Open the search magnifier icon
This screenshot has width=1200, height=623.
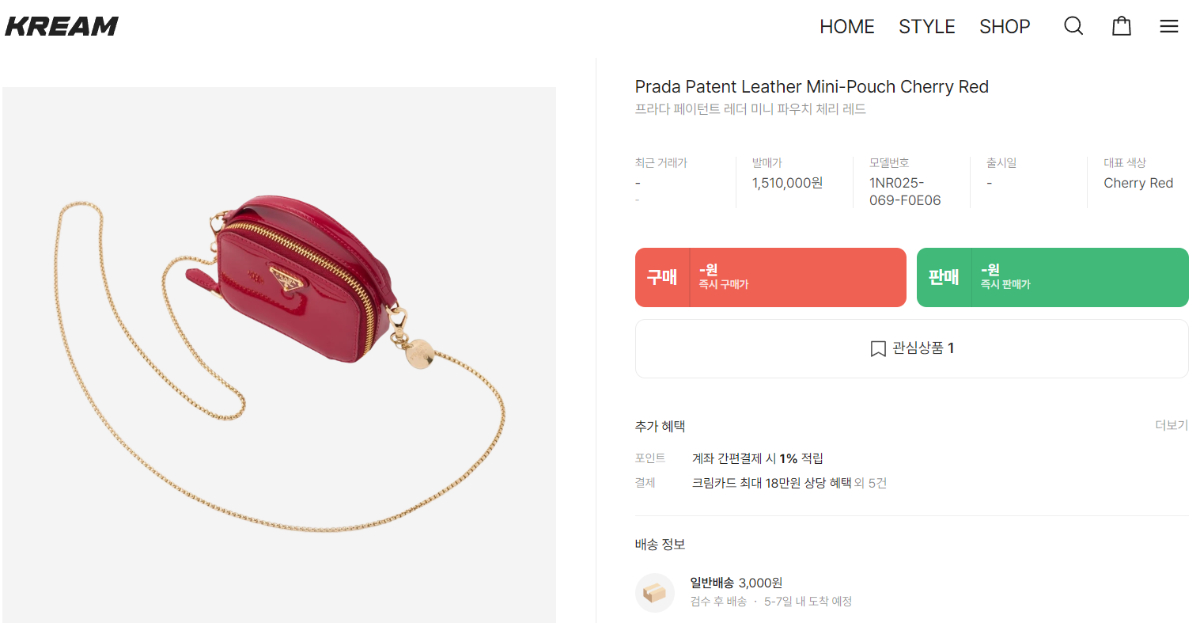pyautogui.click(x=1073, y=26)
